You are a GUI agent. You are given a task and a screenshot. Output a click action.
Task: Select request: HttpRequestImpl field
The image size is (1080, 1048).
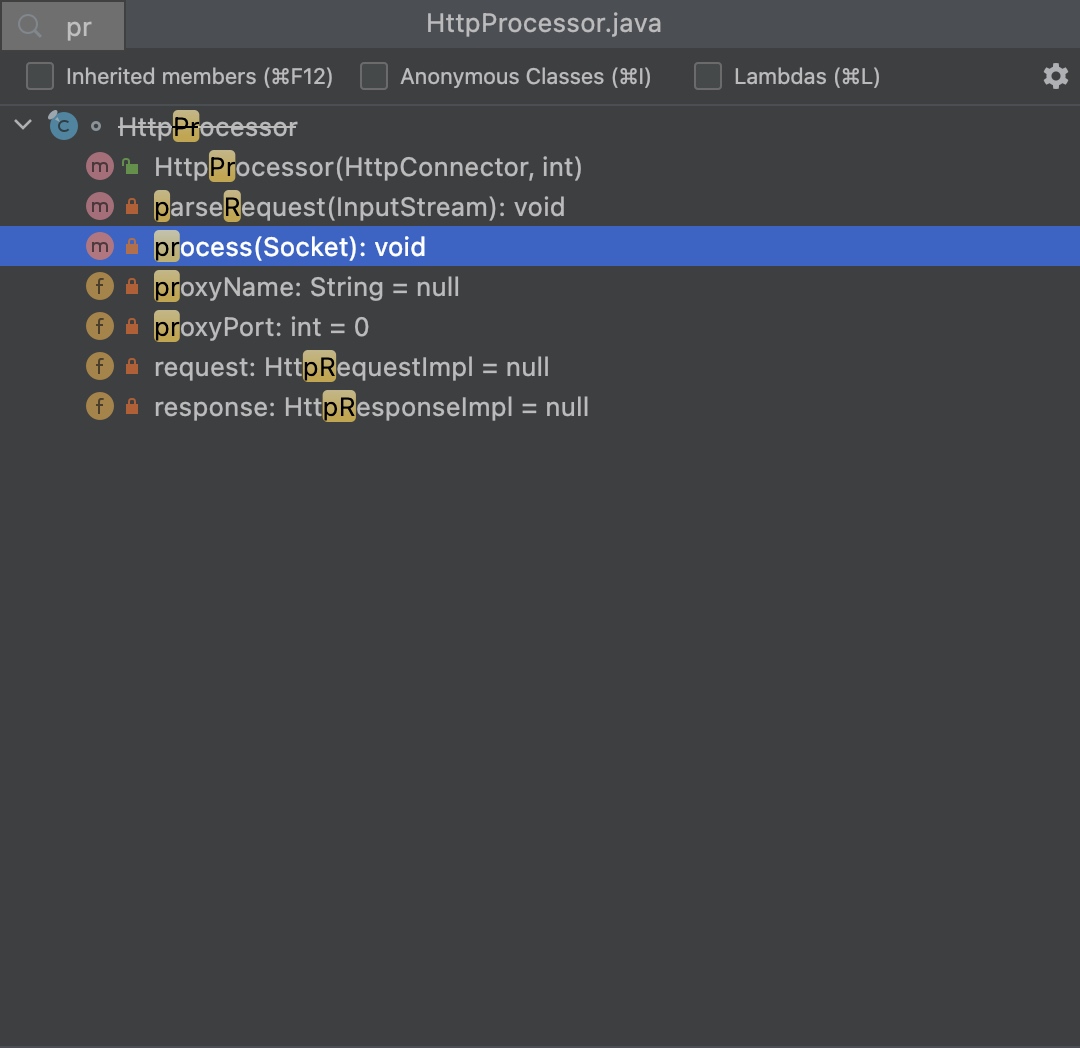[x=351, y=367]
